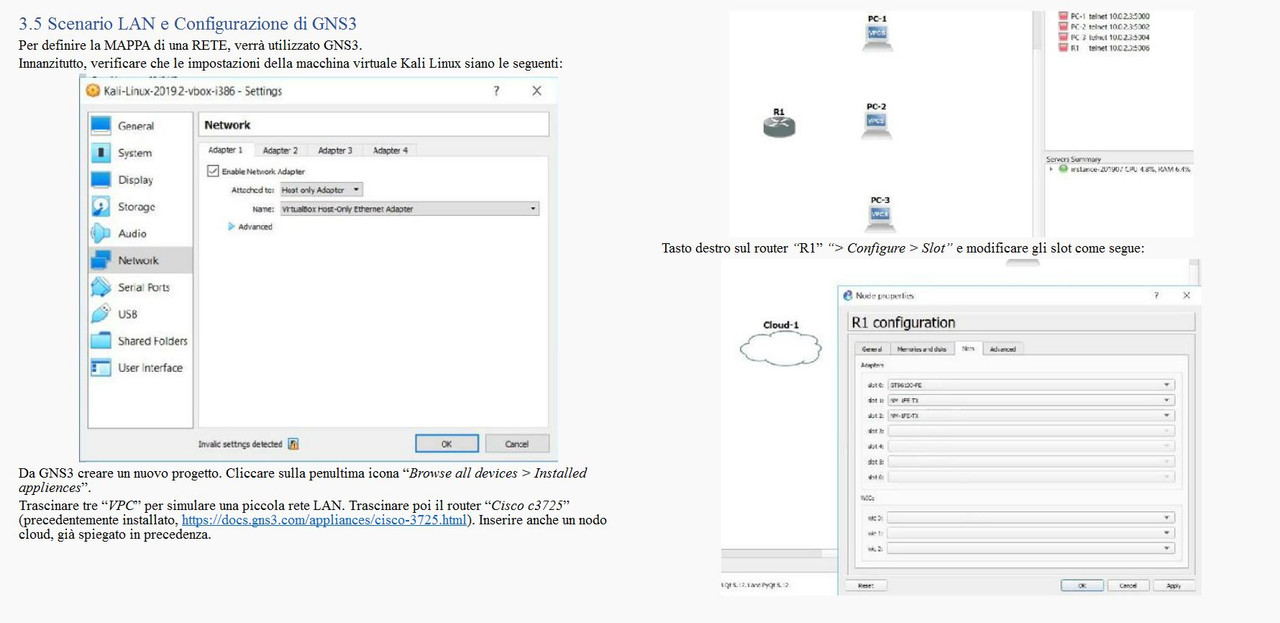
Task: Switch to Memories and disks tab
Action: [921, 349]
